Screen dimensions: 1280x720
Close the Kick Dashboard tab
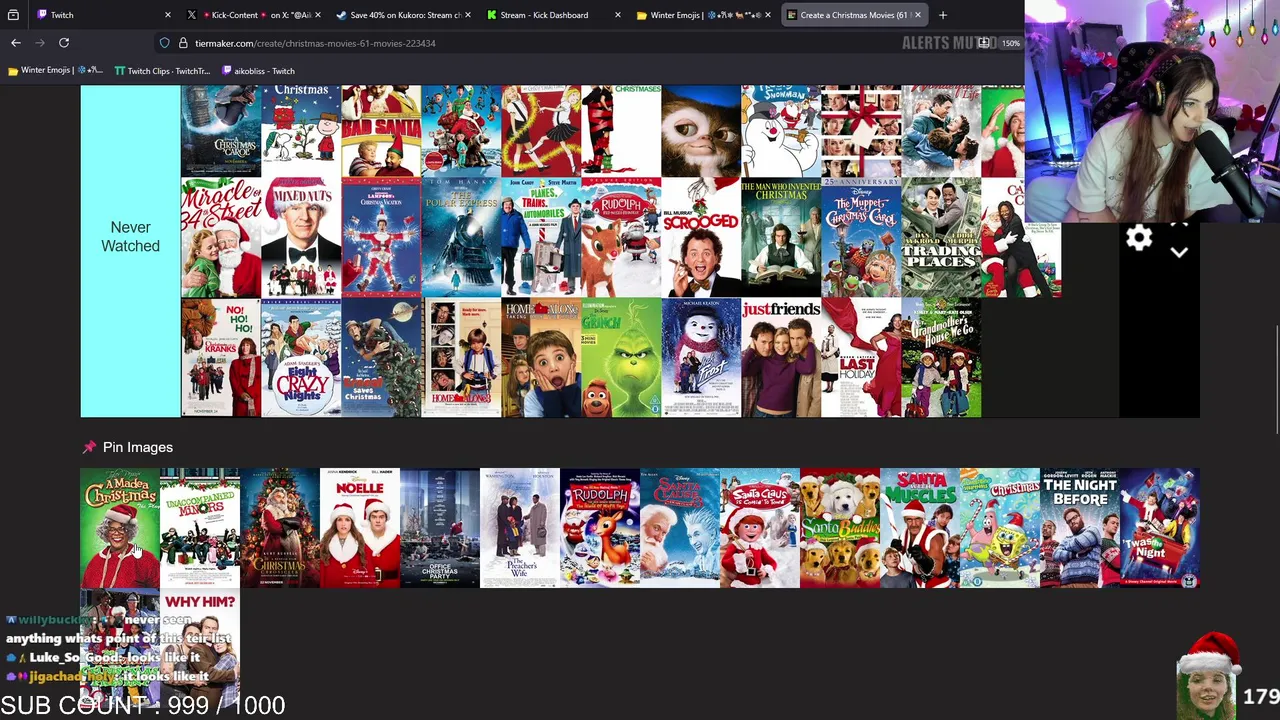click(x=617, y=15)
